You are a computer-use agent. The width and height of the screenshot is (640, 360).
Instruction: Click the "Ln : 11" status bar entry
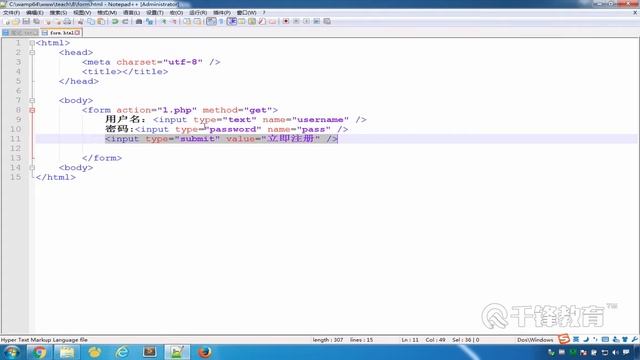(x=410, y=340)
